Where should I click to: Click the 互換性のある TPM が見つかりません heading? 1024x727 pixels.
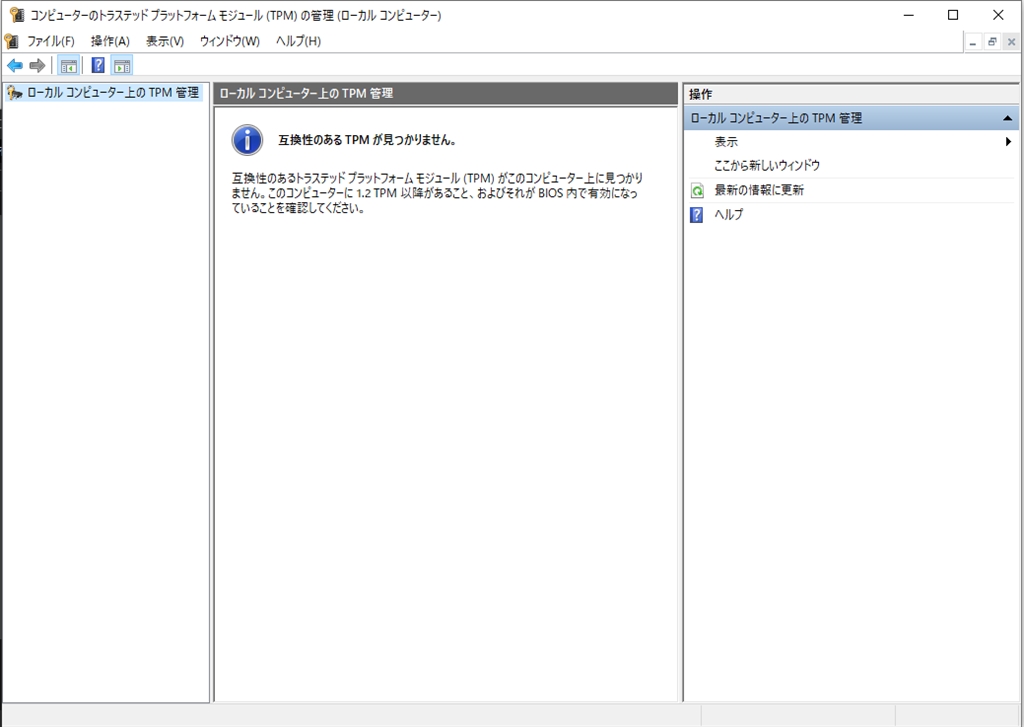[366, 140]
